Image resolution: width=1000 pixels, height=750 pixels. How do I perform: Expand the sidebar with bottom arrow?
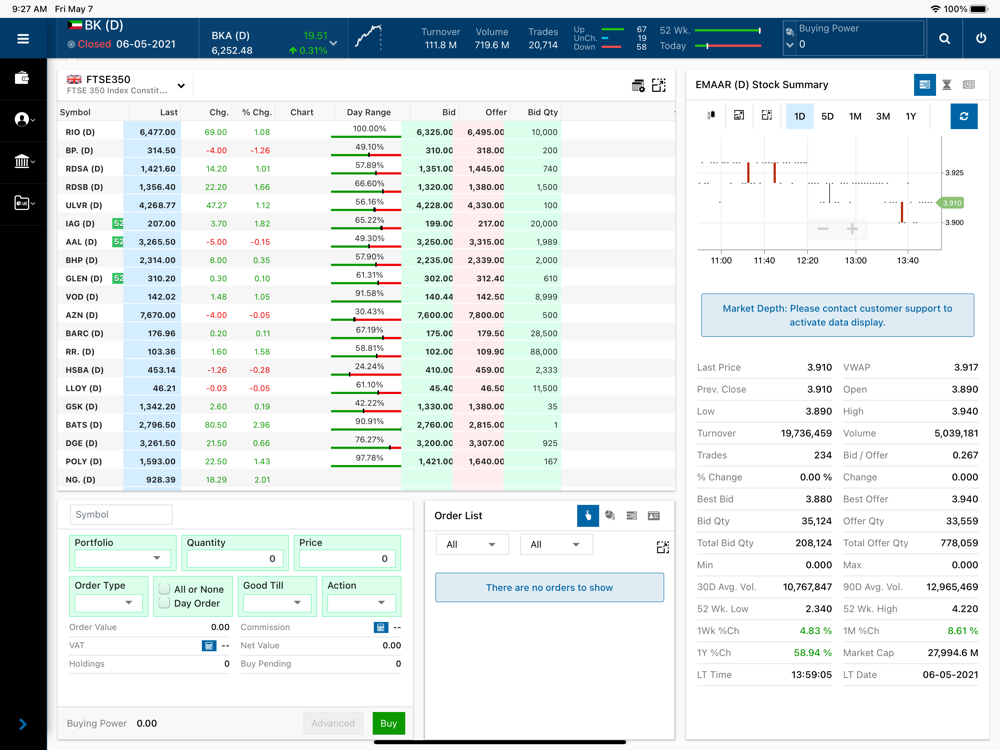click(23, 724)
